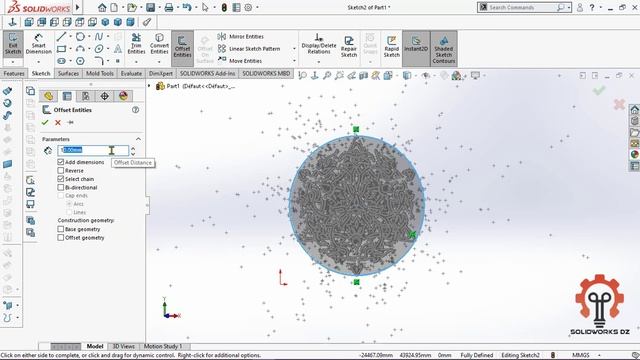
Task: Click the Fully Defined status bar text
Action: pos(477,355)
